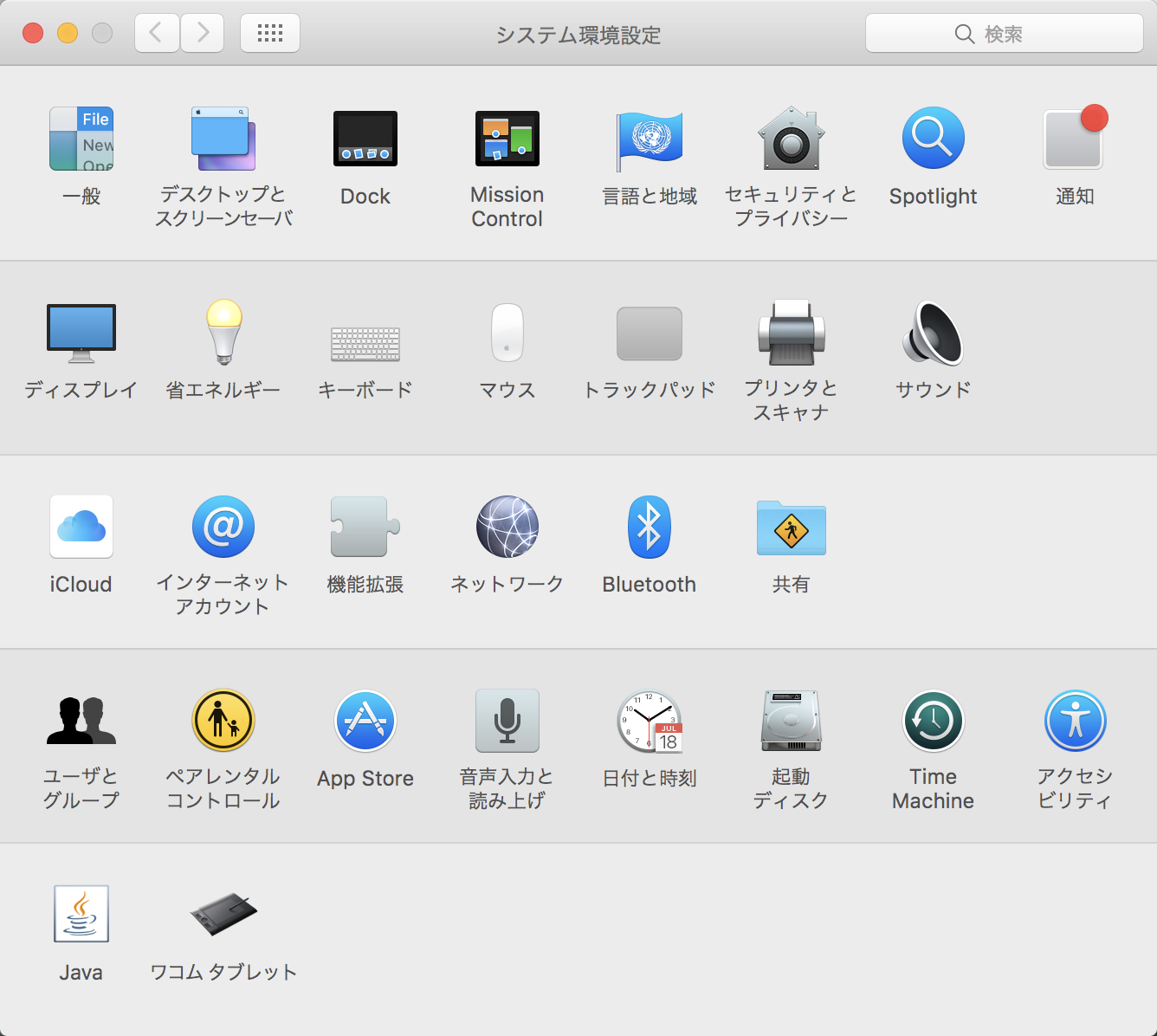Close the システム環境設定 window

tap(33, 33)
